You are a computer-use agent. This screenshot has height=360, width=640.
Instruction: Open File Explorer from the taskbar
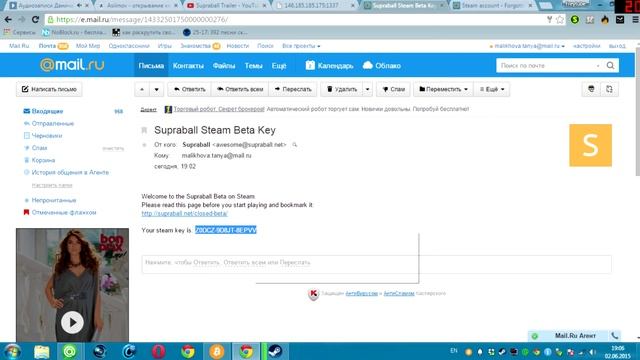(x=41, y=351)
